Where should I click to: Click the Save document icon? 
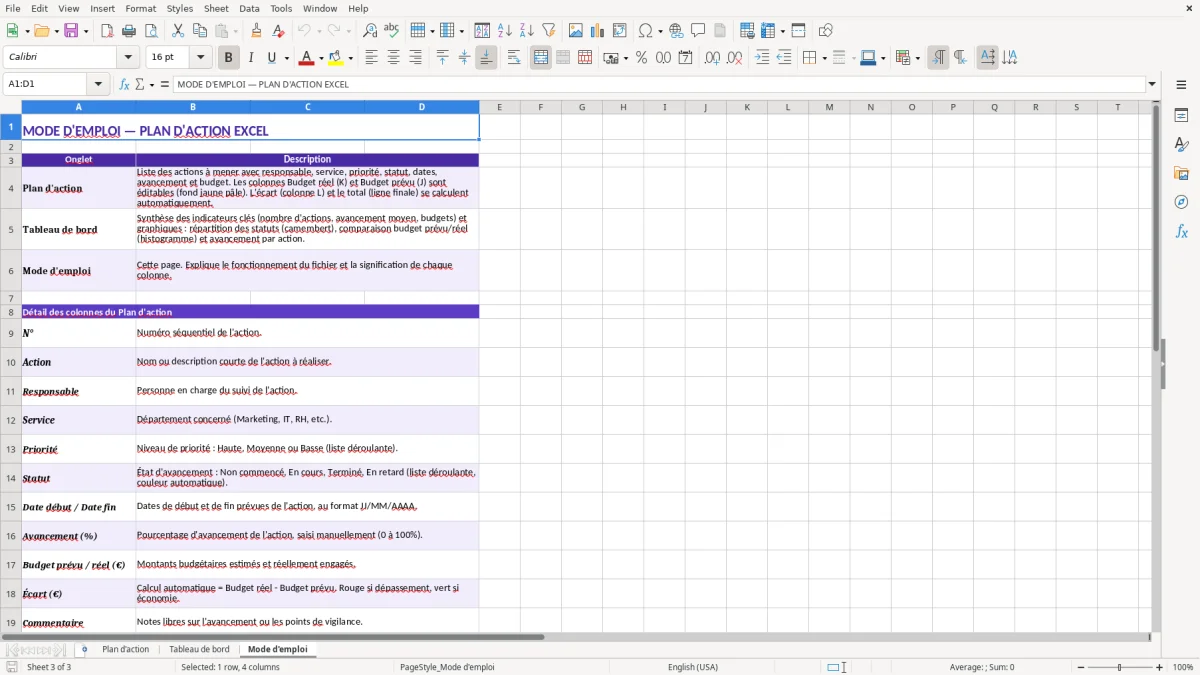click(x=71, y=31)
